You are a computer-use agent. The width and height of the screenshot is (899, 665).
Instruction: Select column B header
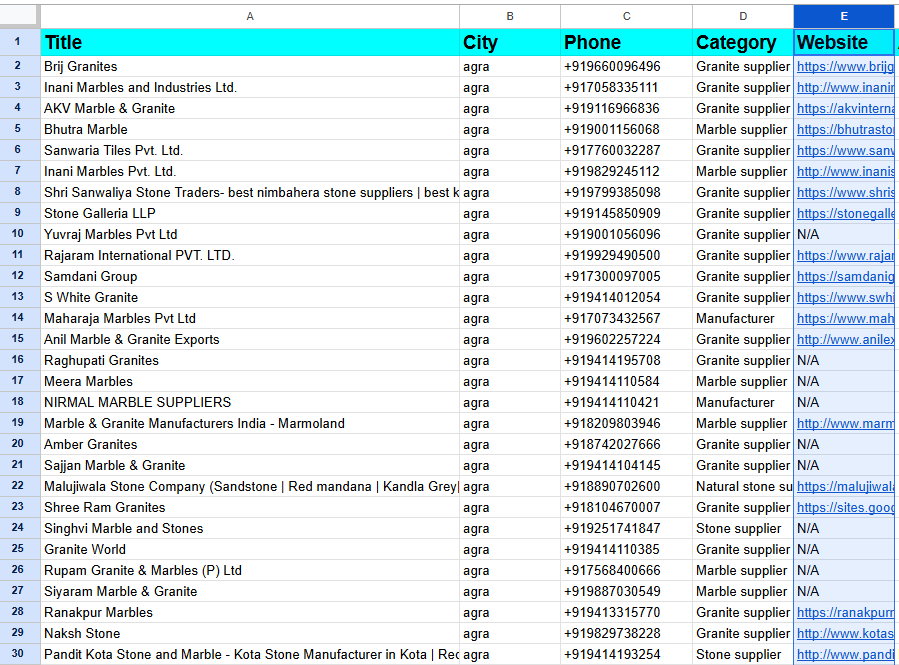pyautogui.click(x=510, y=16)
